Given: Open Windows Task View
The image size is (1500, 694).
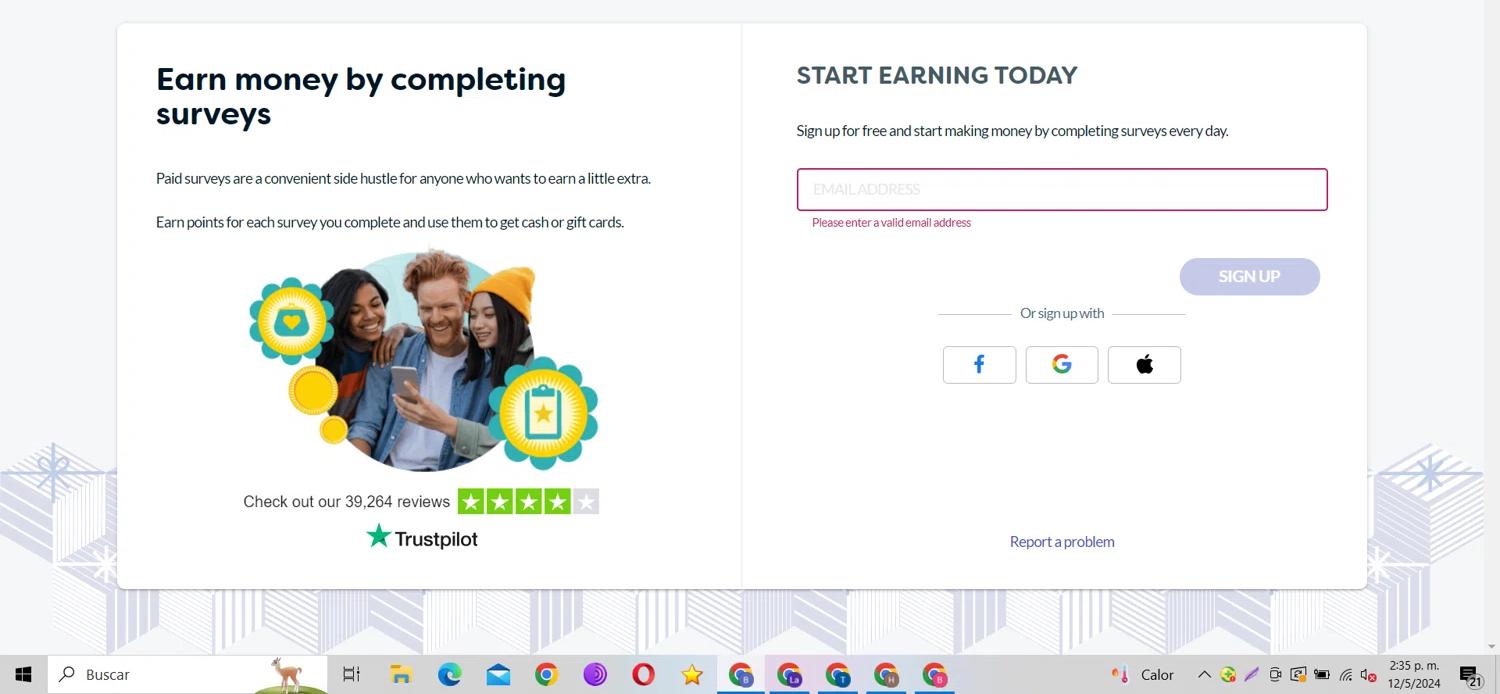Looking at the screenshot, I should [351, 675].
